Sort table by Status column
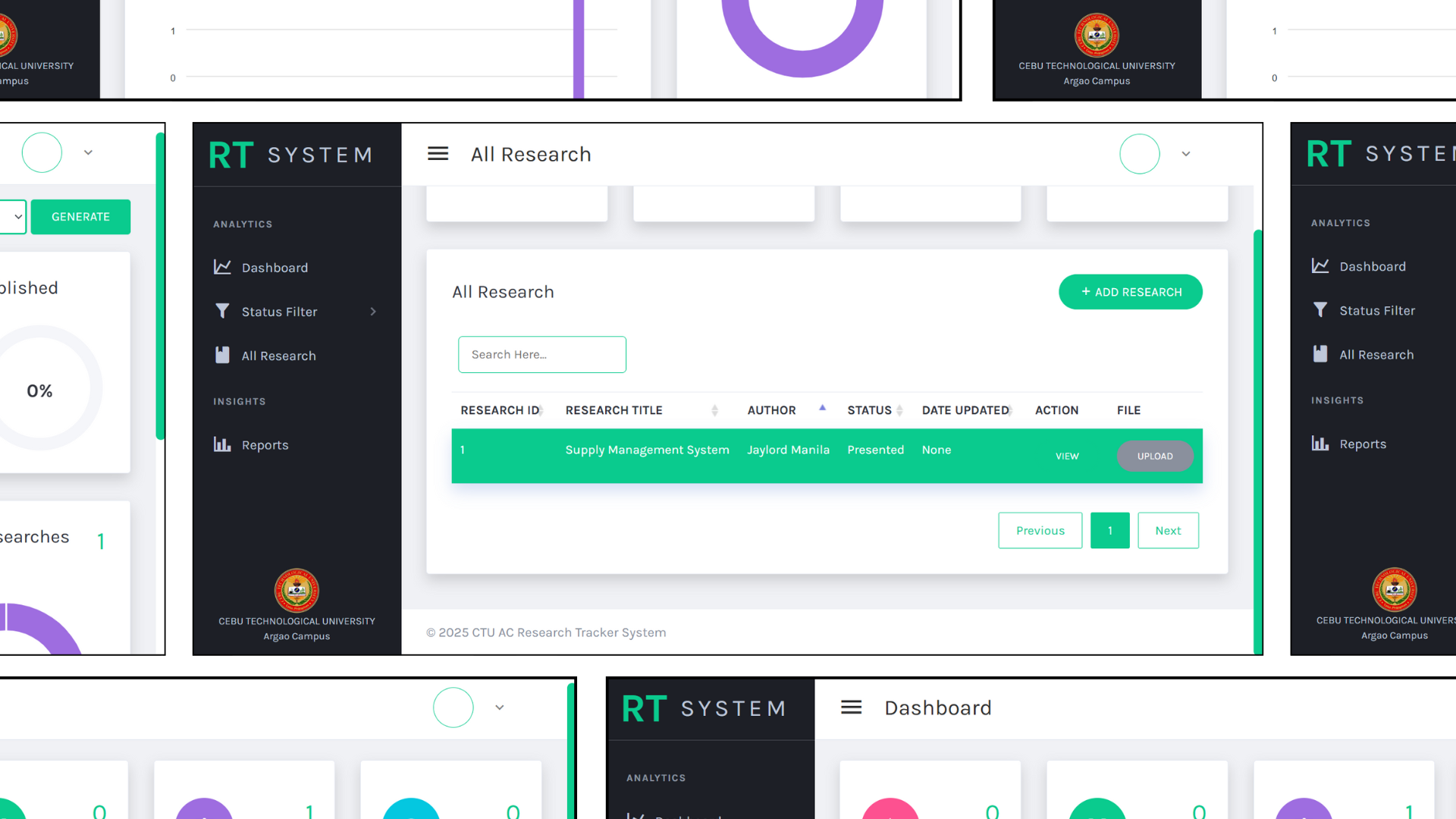The height and width of the screenshot is (819, 1456). click(875, 410)
